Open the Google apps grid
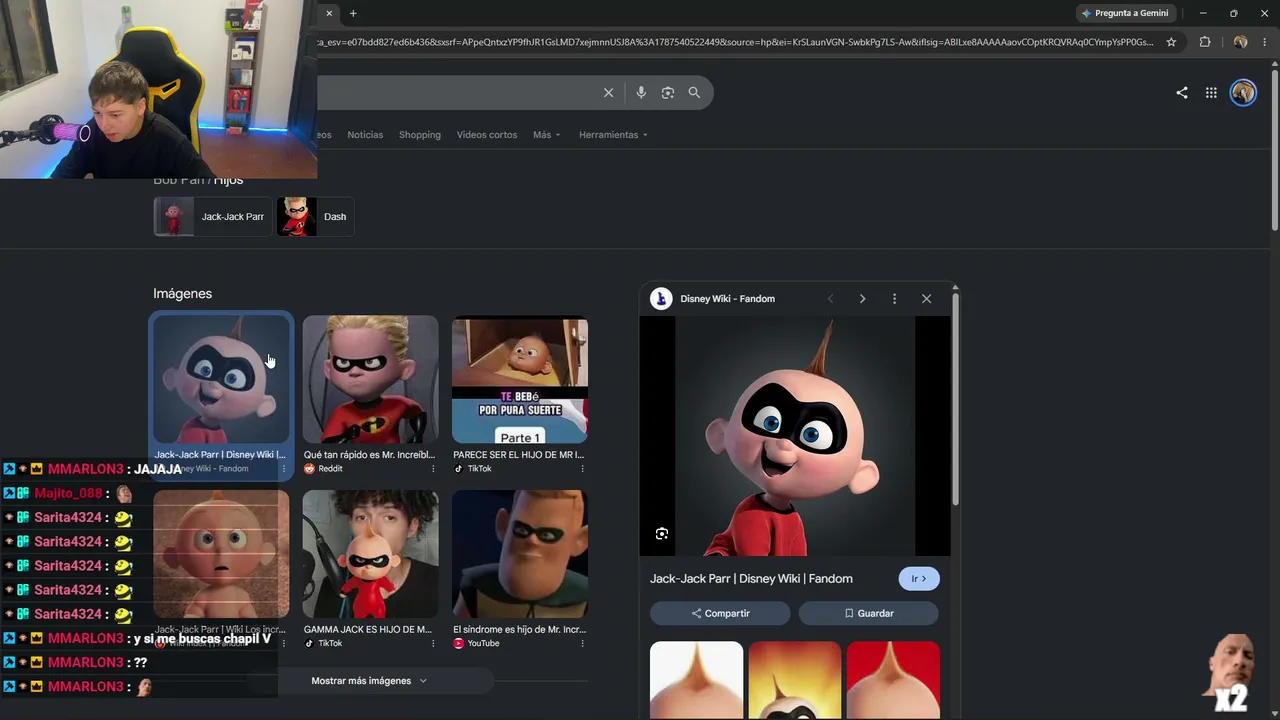Image resolution: width=1280 pixels, height=720 pixels. pos(1211,93)
